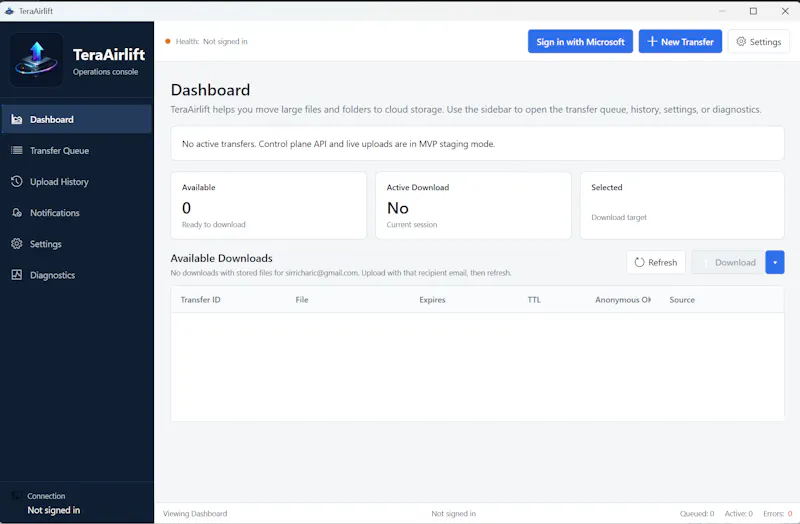Click the 'Current session' caption

(x=412, y=224)
